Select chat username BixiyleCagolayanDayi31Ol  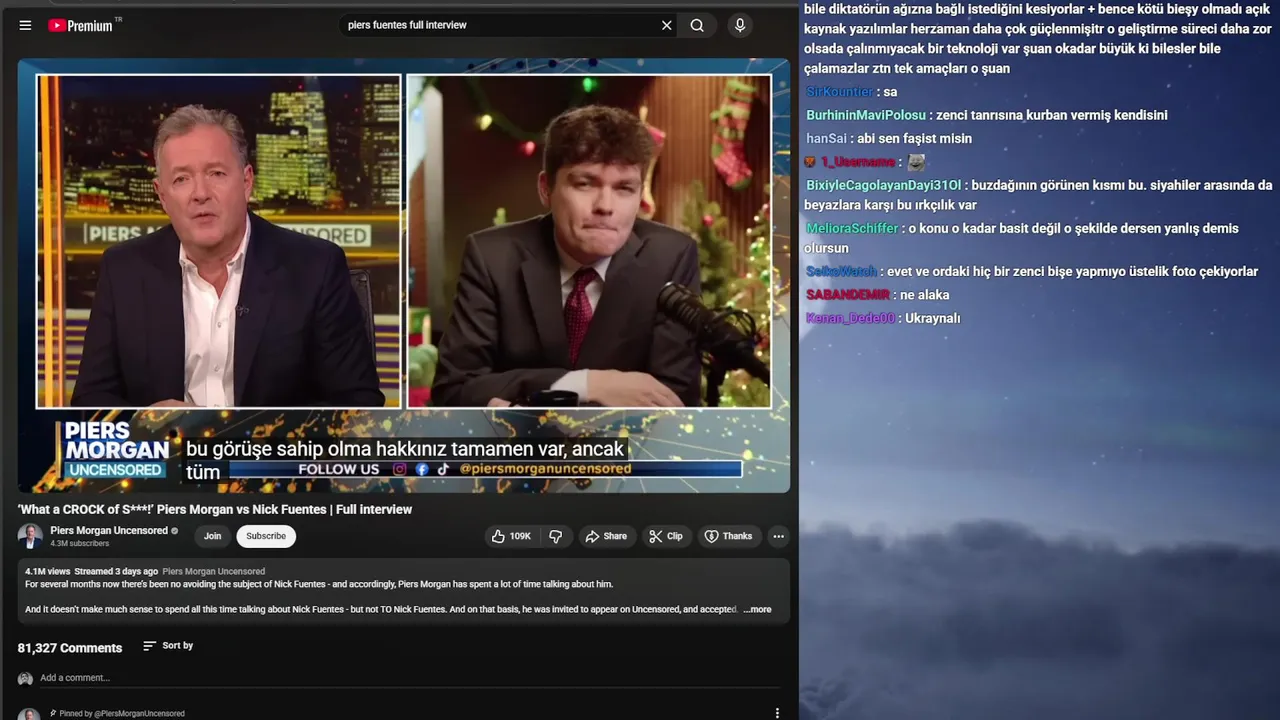coord(883,185)
